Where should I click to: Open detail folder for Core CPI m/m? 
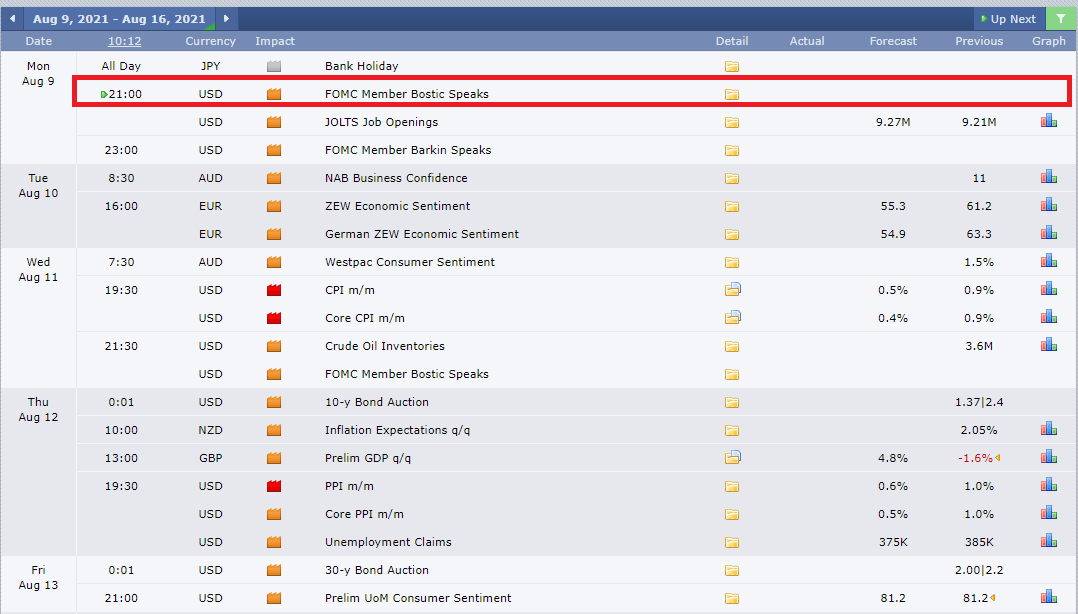(732, 318)
